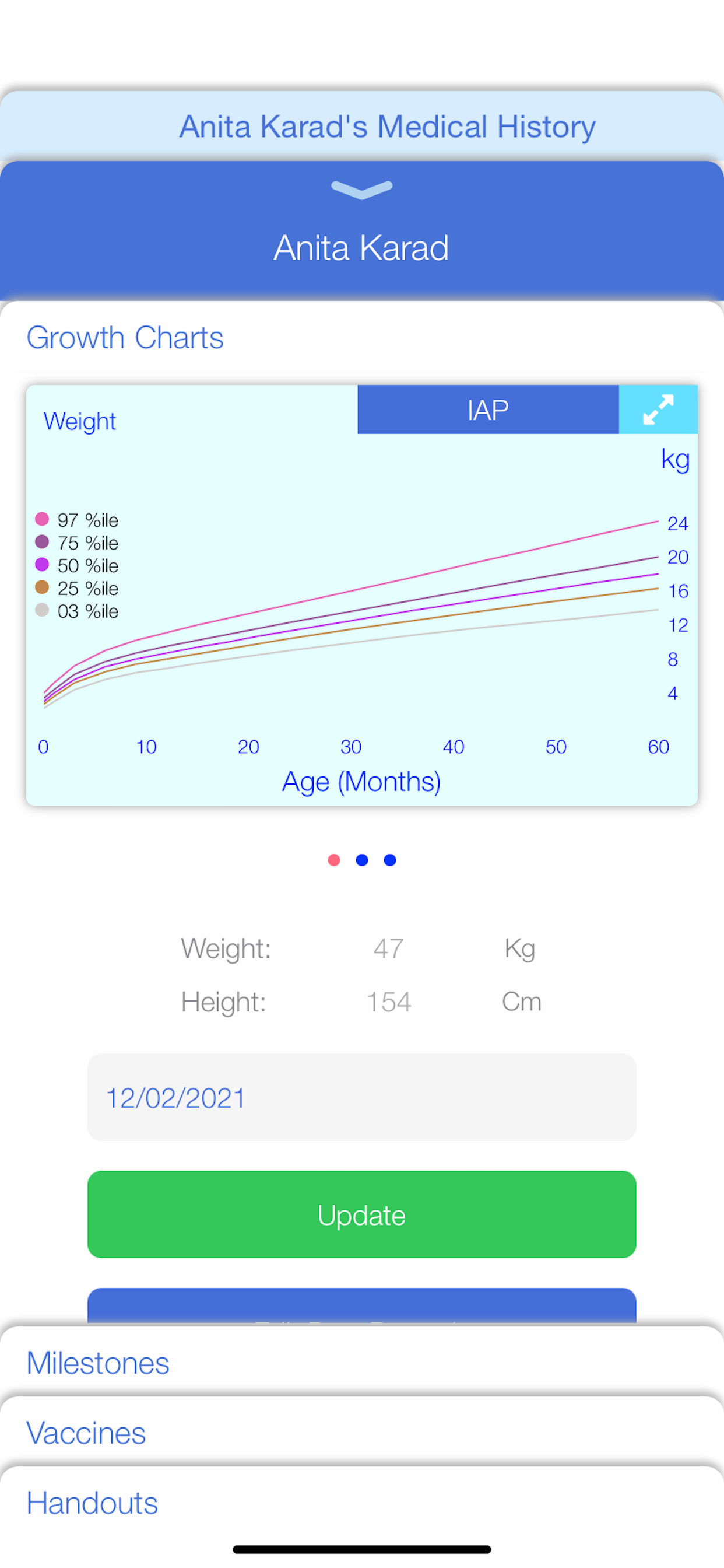This screenshot has height=1568, width=724.
Task: Click the 75 %ile purple legend dot
Action: click(x=42, y=541)
